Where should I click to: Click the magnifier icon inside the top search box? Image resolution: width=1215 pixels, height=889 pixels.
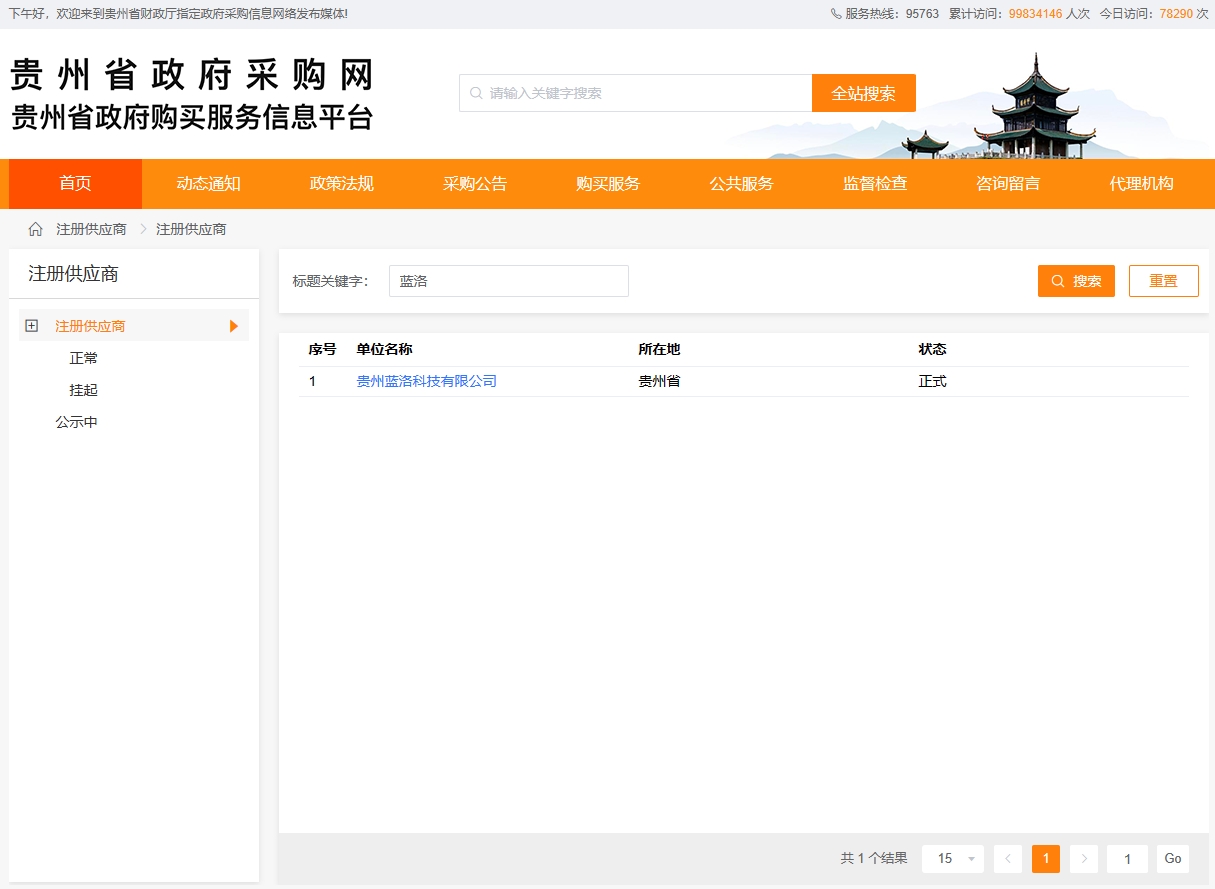[x=475, y=92]
